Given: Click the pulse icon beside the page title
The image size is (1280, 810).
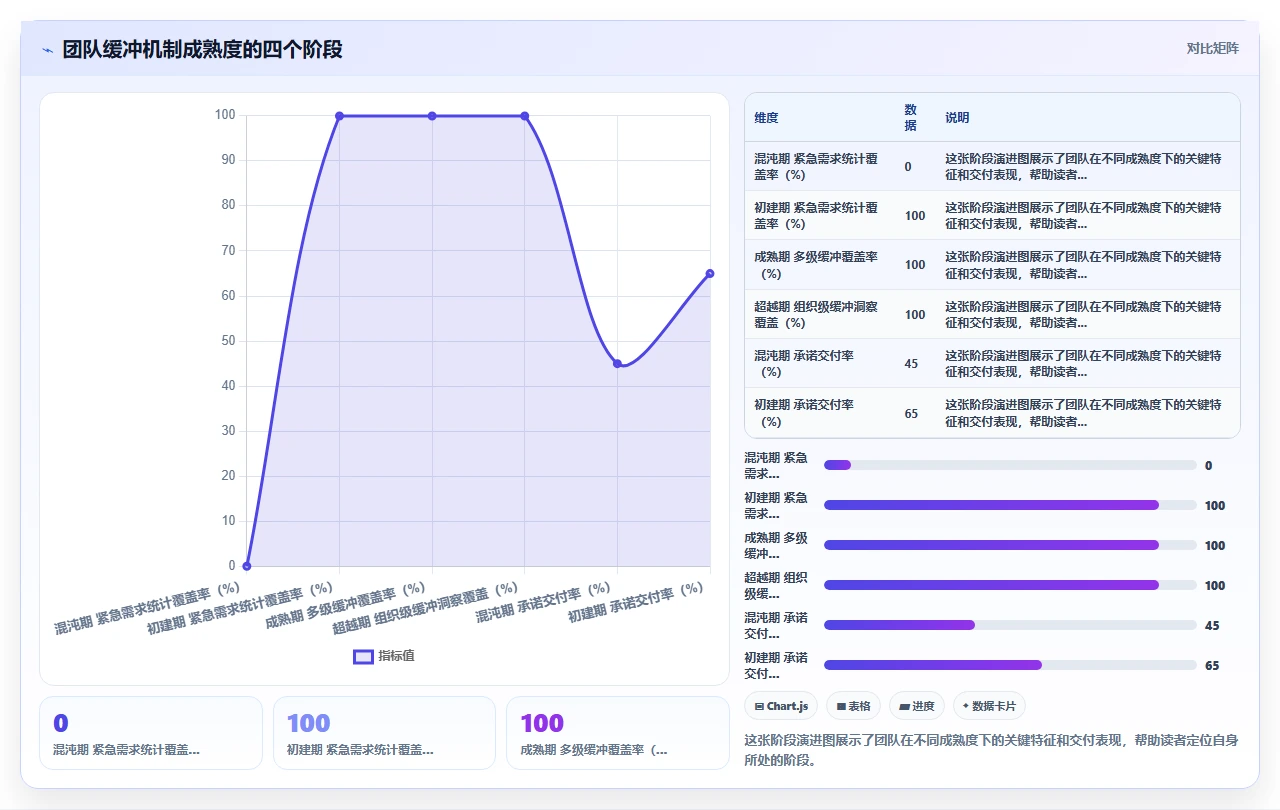Looking at the screenshot, I should tap(48, 50).
